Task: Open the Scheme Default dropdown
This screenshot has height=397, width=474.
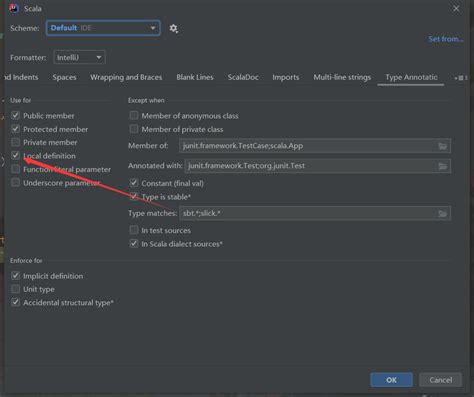Action: (x=103, y=28)
